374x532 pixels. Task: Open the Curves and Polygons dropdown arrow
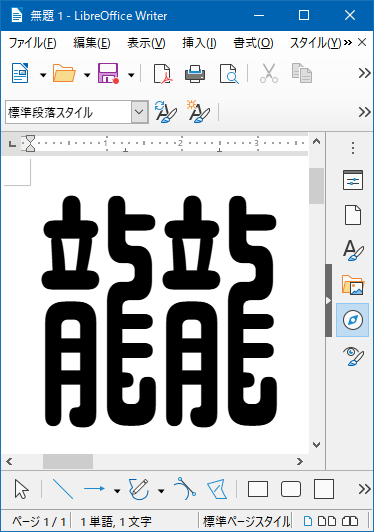click(161, 491)
